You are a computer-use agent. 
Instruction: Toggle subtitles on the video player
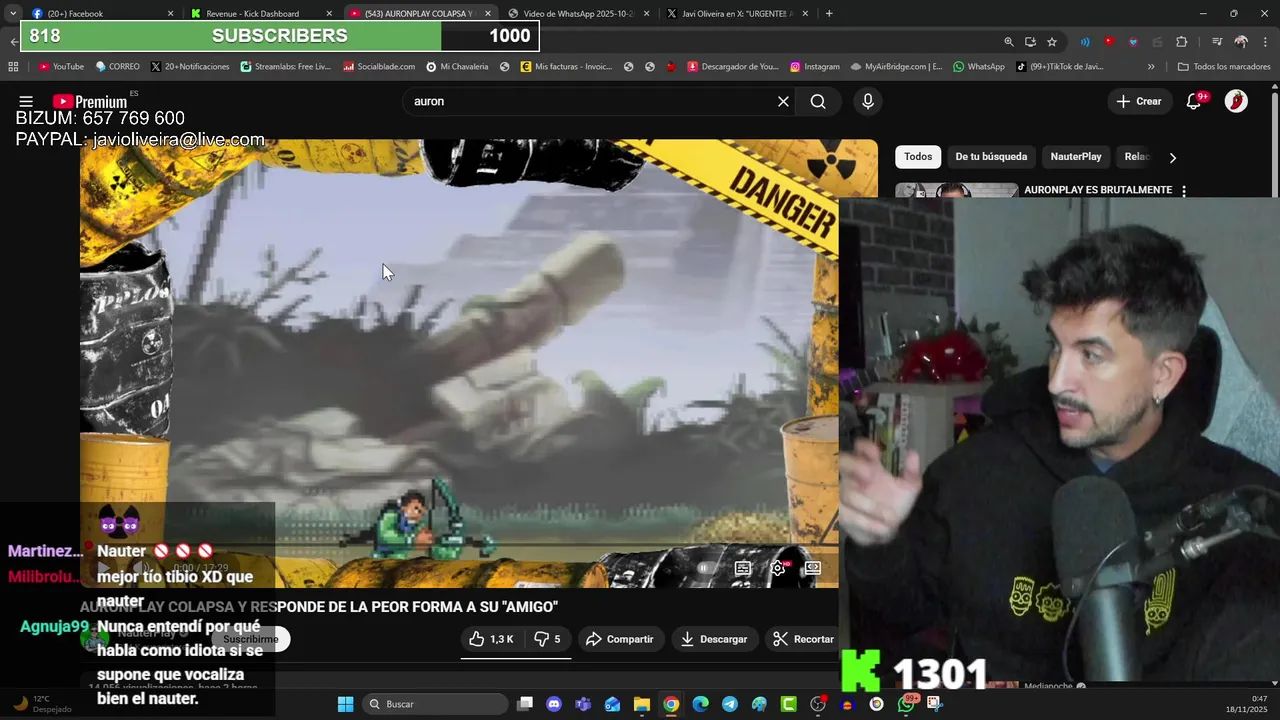click(743, 568)
